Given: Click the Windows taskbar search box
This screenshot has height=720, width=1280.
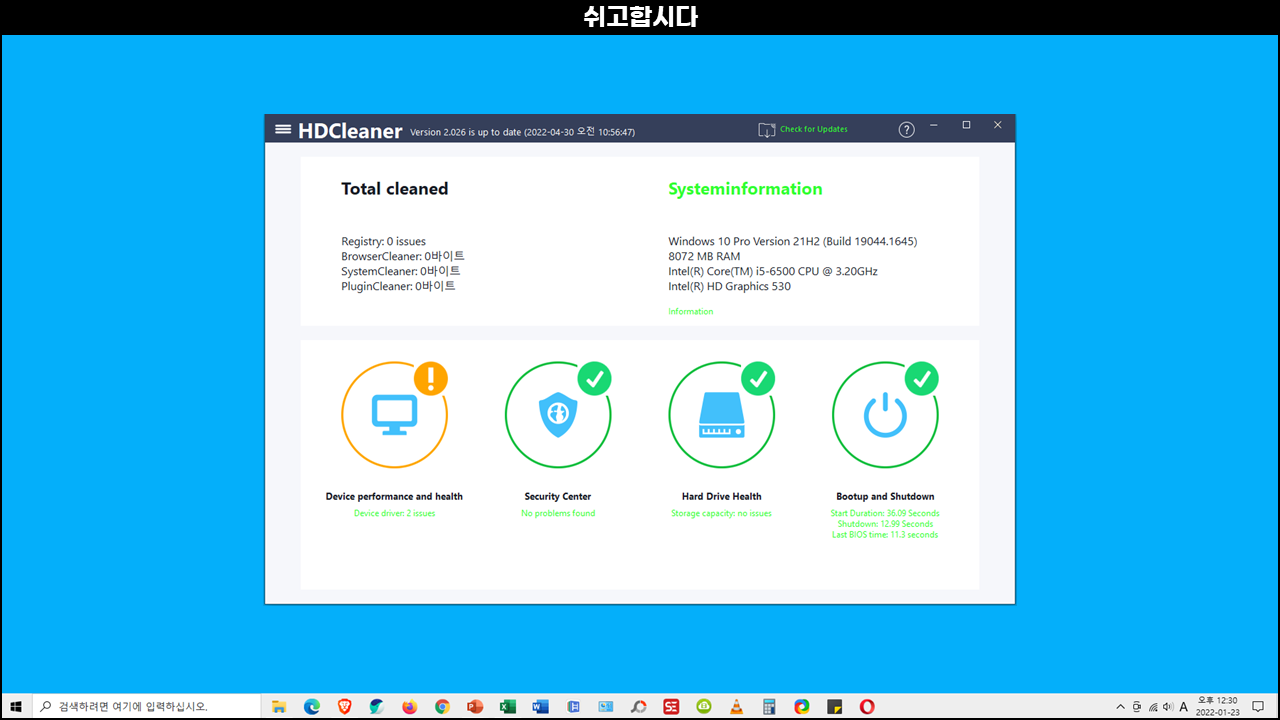Looking at the screenshot, I should point(147,706).
